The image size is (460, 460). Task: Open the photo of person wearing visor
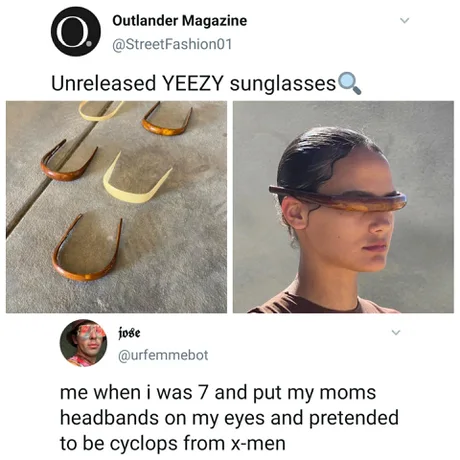click(x=343, y=207)
